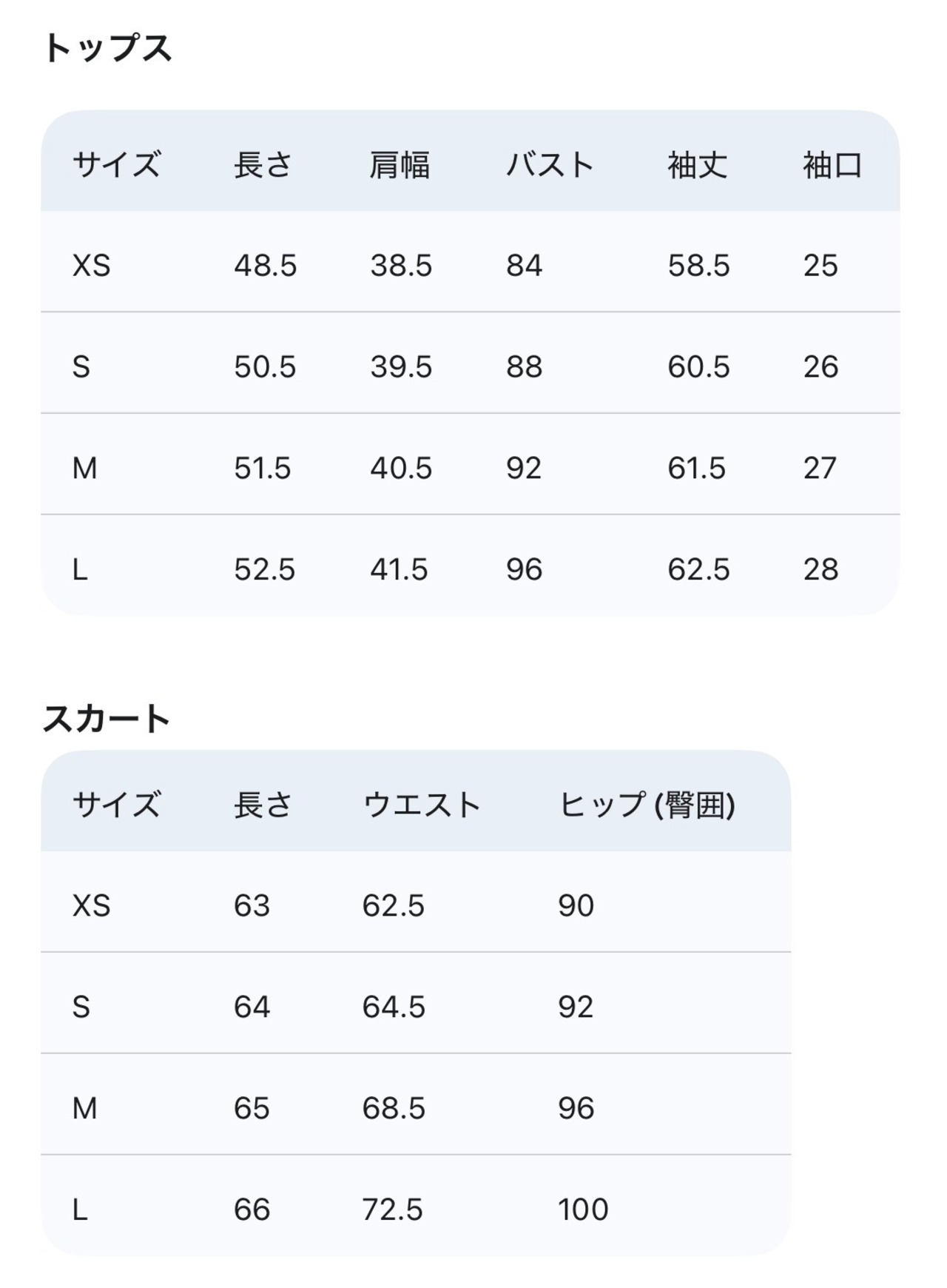Select shoulder width value 39.5

401,366
